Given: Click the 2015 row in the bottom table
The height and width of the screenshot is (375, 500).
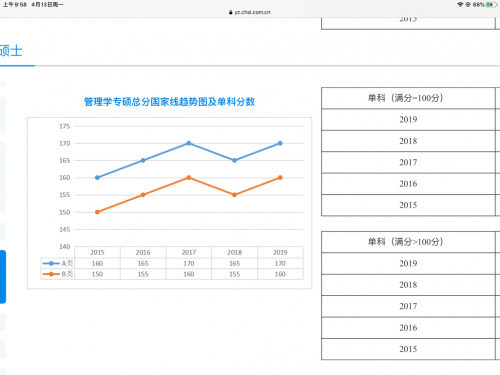Looking at the screenshot, I should click(x=408, y=349).
